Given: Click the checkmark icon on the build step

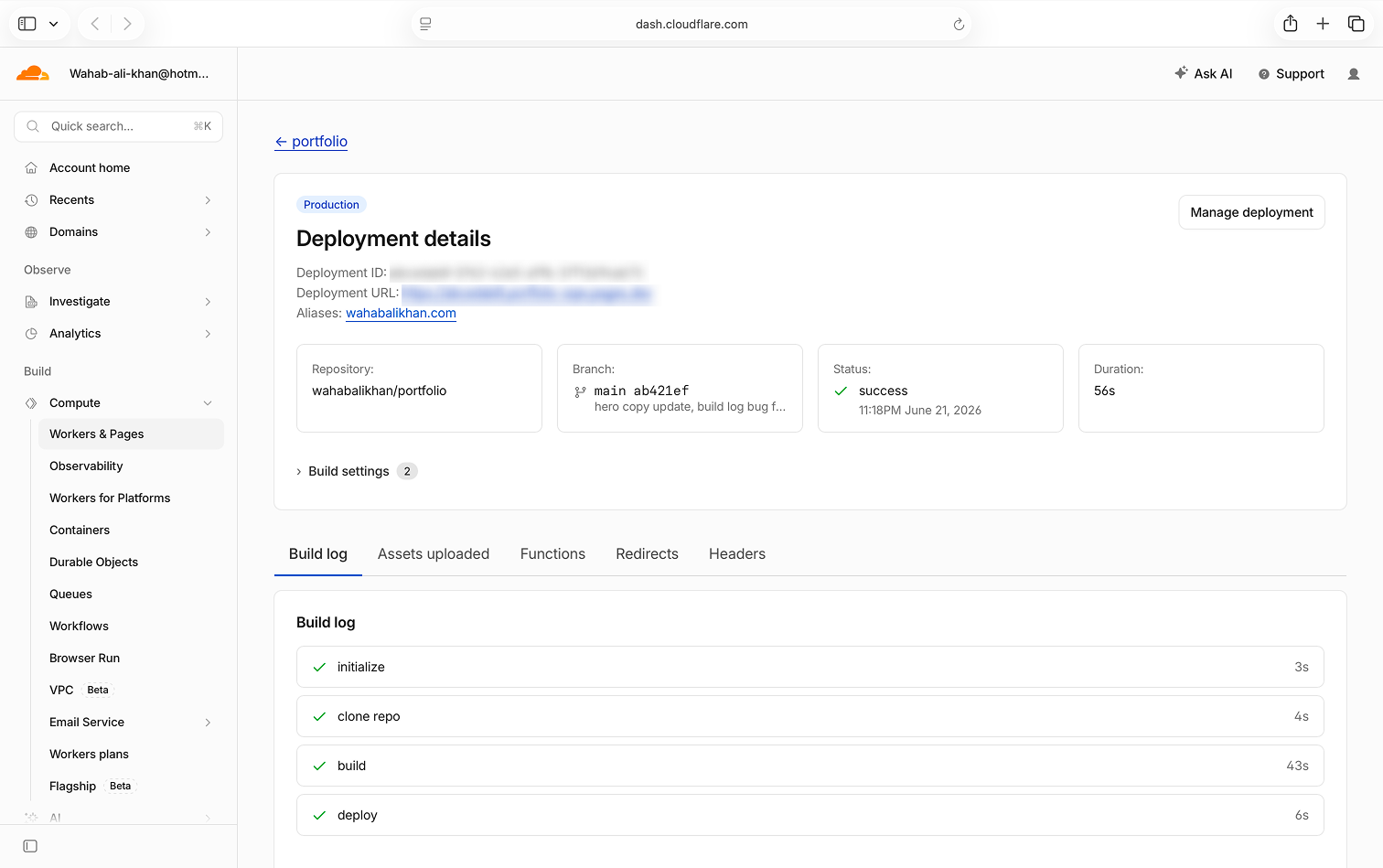Looking at the screenshot, I should click(x=319, y=766).
